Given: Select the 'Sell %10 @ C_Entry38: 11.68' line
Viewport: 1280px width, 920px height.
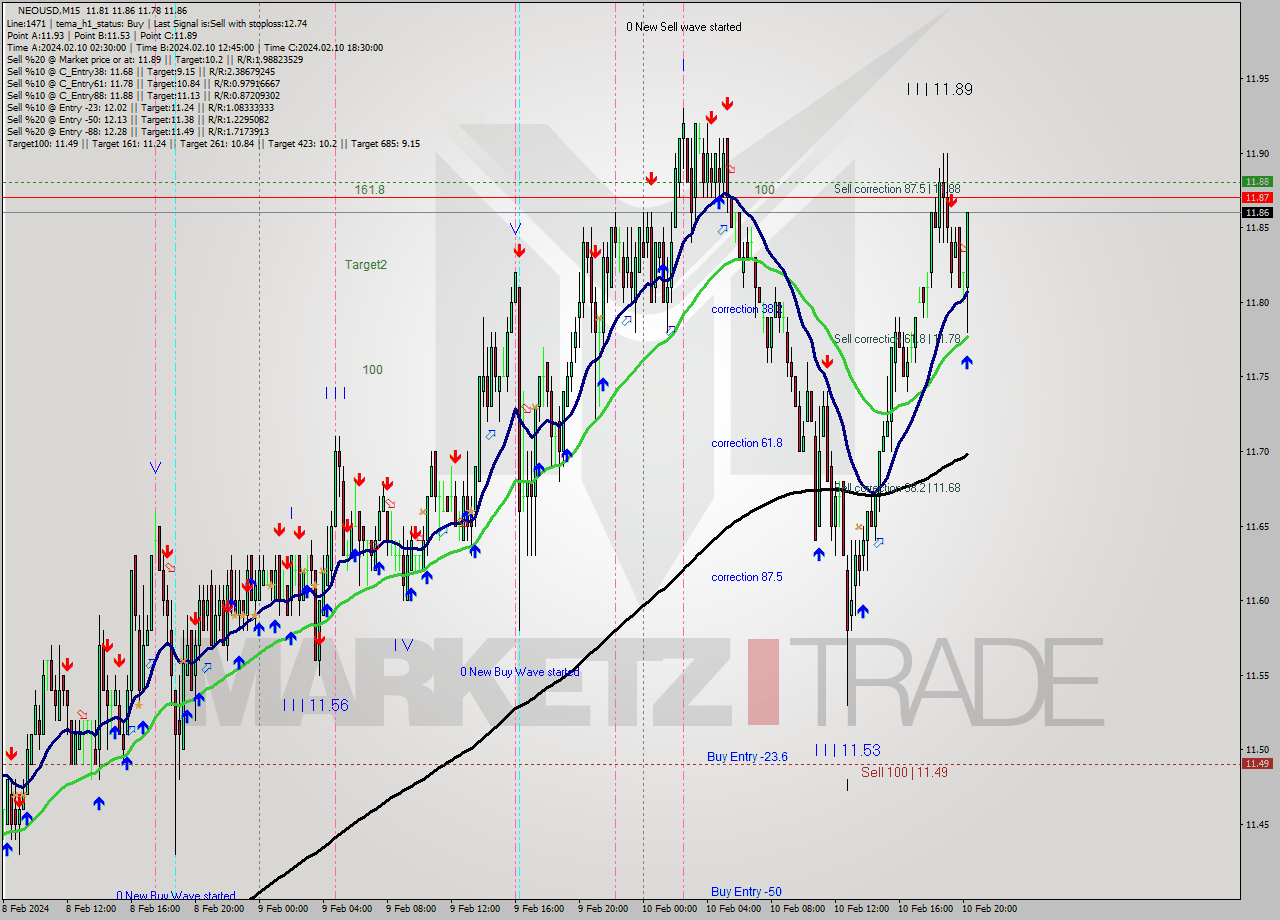Looking at the screenshot, I should [141, 71].
